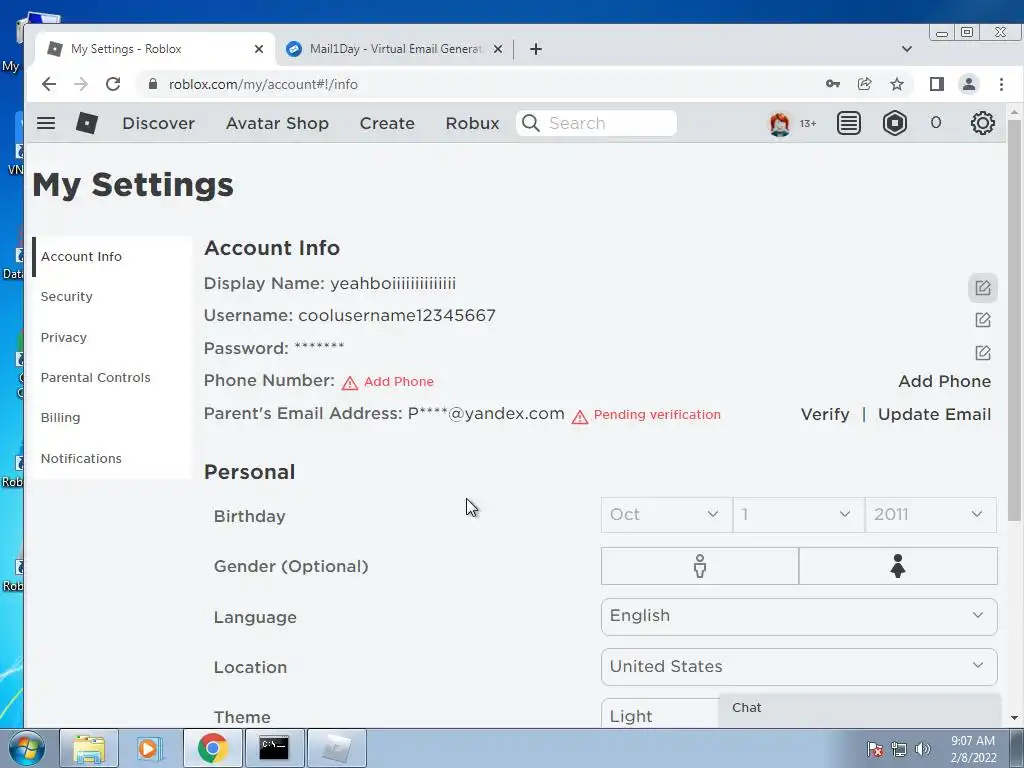Image resolution: width=1024 pixels, height=768 pixels.
Task: Open the birthday year dropdown
Action: tap(931, 515)
